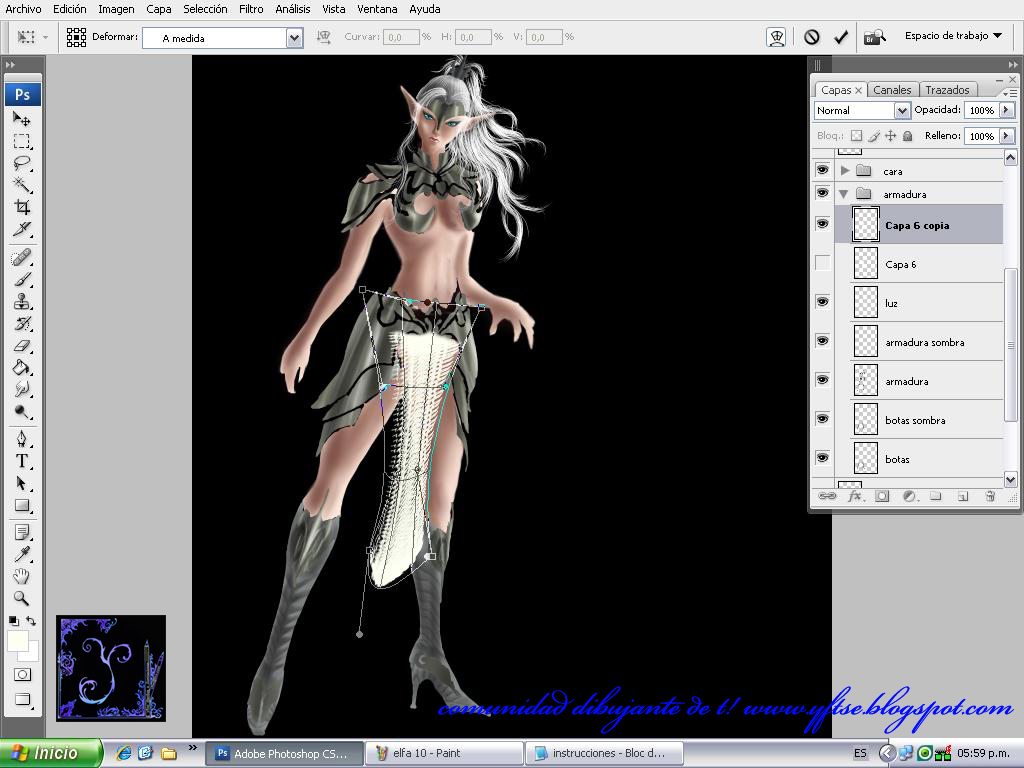The width and height of the screenshot is (1024, 768).
Task: Open the Filtro menu
Action: click(x=251, y=9)
